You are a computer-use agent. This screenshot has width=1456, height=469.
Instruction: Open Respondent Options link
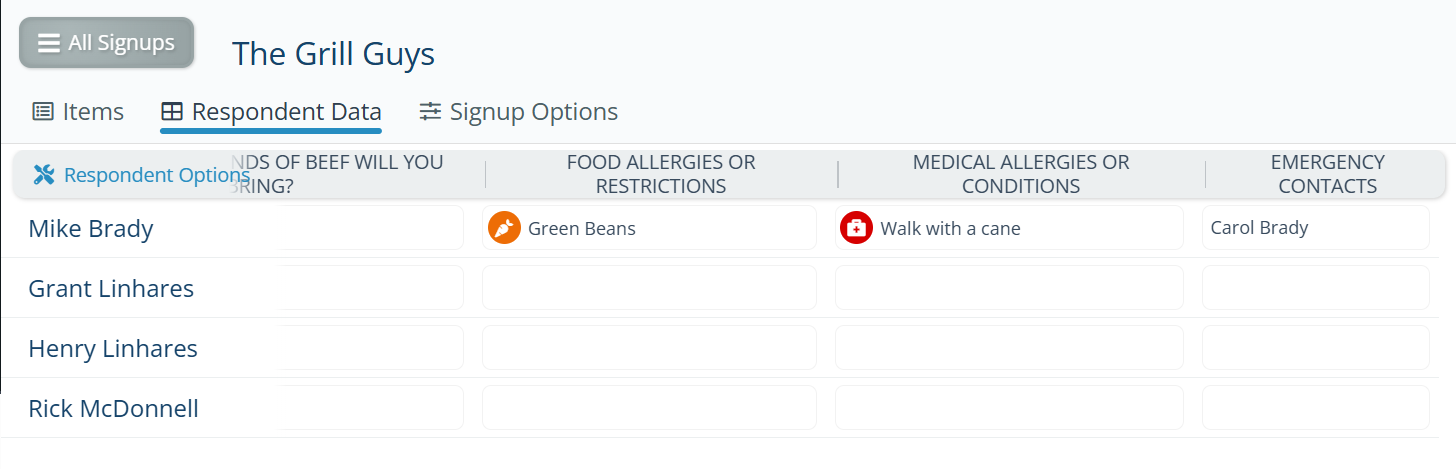click(156, 175)
